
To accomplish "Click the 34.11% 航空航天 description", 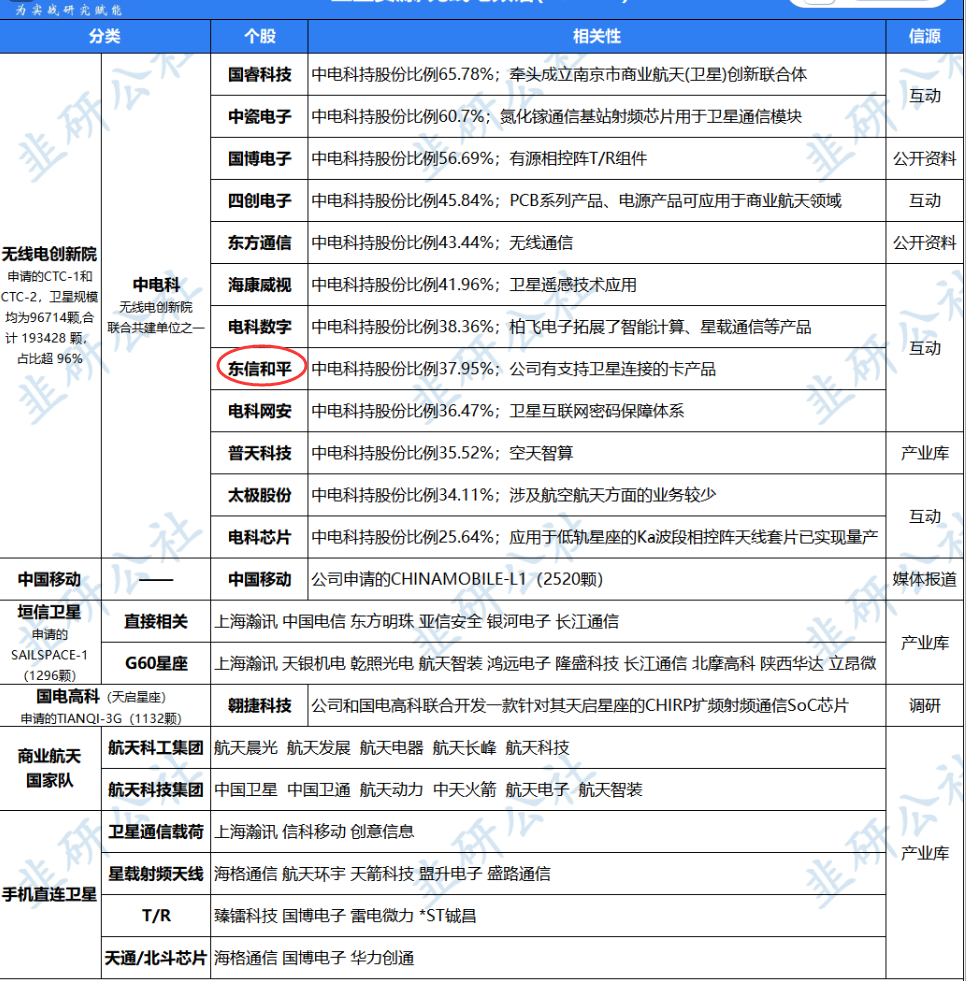I will [x=597, y=495].
